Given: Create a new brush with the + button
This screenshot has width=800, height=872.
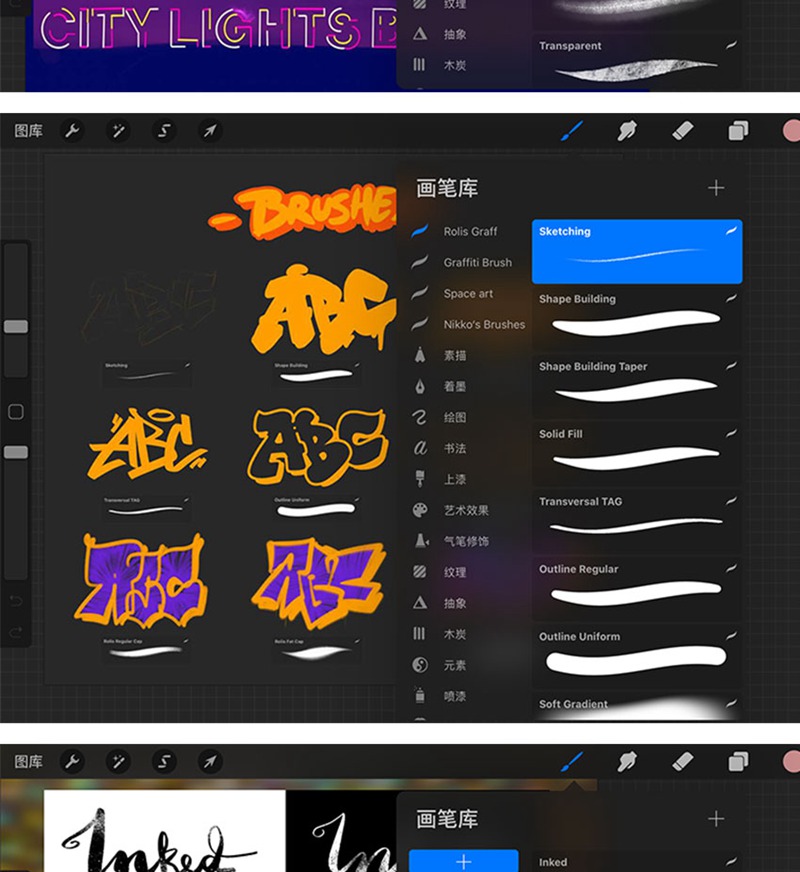Looking at the screenshot, I should click(716, 187).
